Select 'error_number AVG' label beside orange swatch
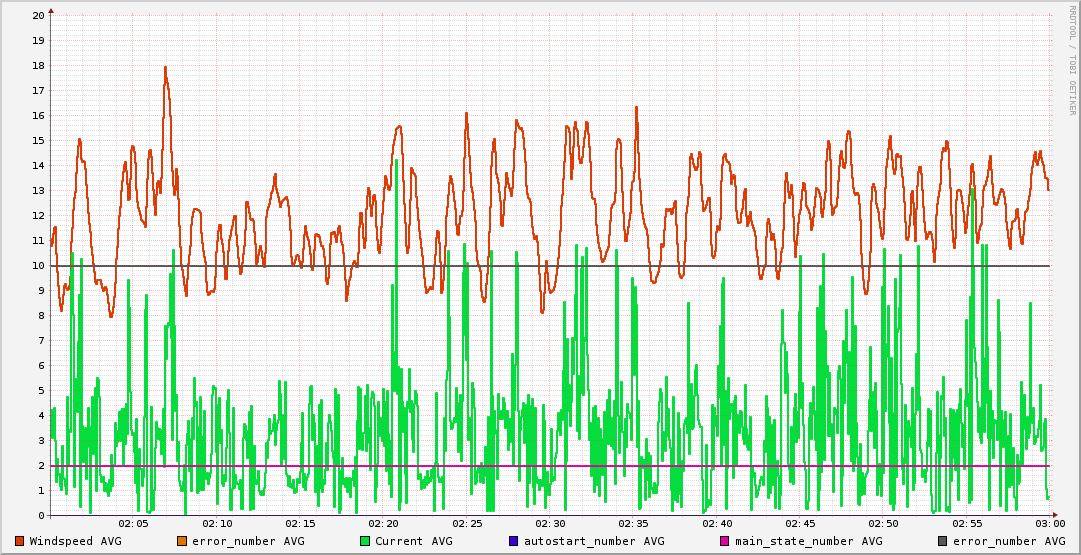Viewport: 1081px width, 555px height. click(248, 541)
